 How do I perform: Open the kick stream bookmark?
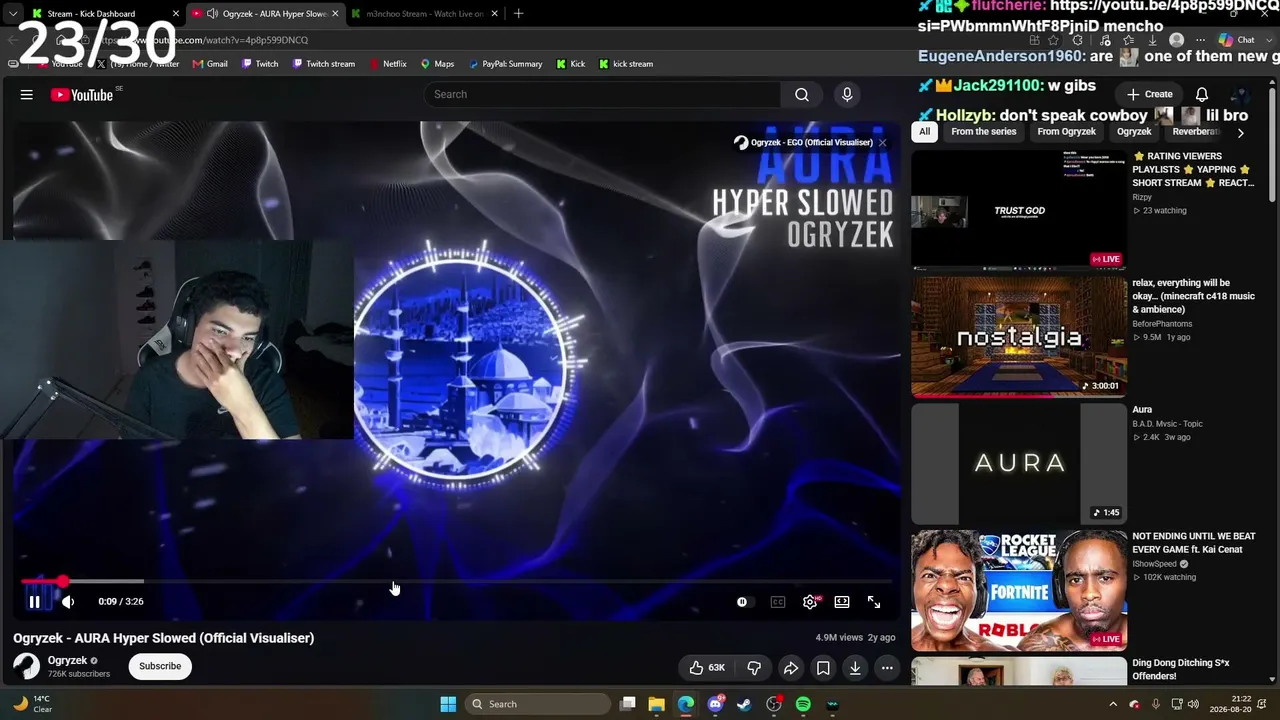coord(626,64)
